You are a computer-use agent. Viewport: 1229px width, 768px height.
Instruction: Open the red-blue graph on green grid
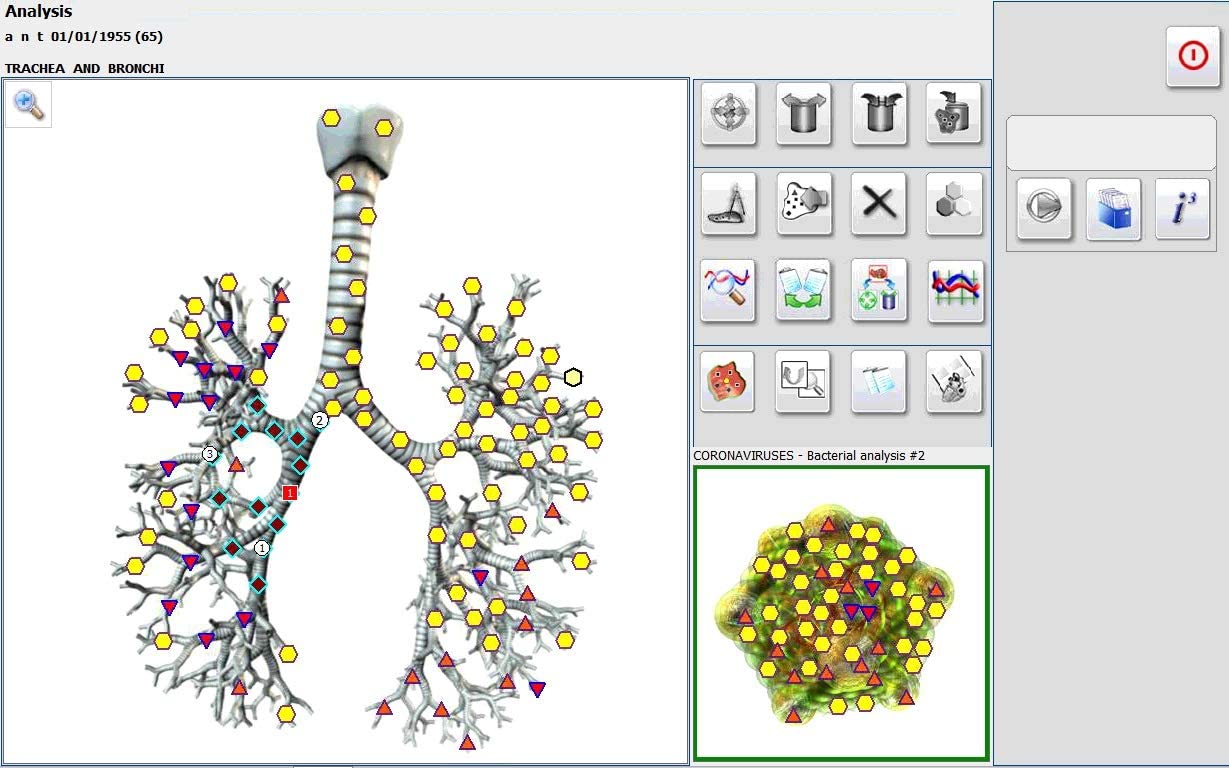click(956, 291)
